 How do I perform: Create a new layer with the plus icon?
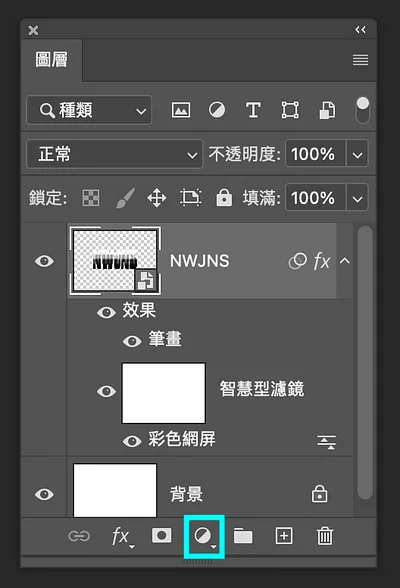(x=284, y=536)
